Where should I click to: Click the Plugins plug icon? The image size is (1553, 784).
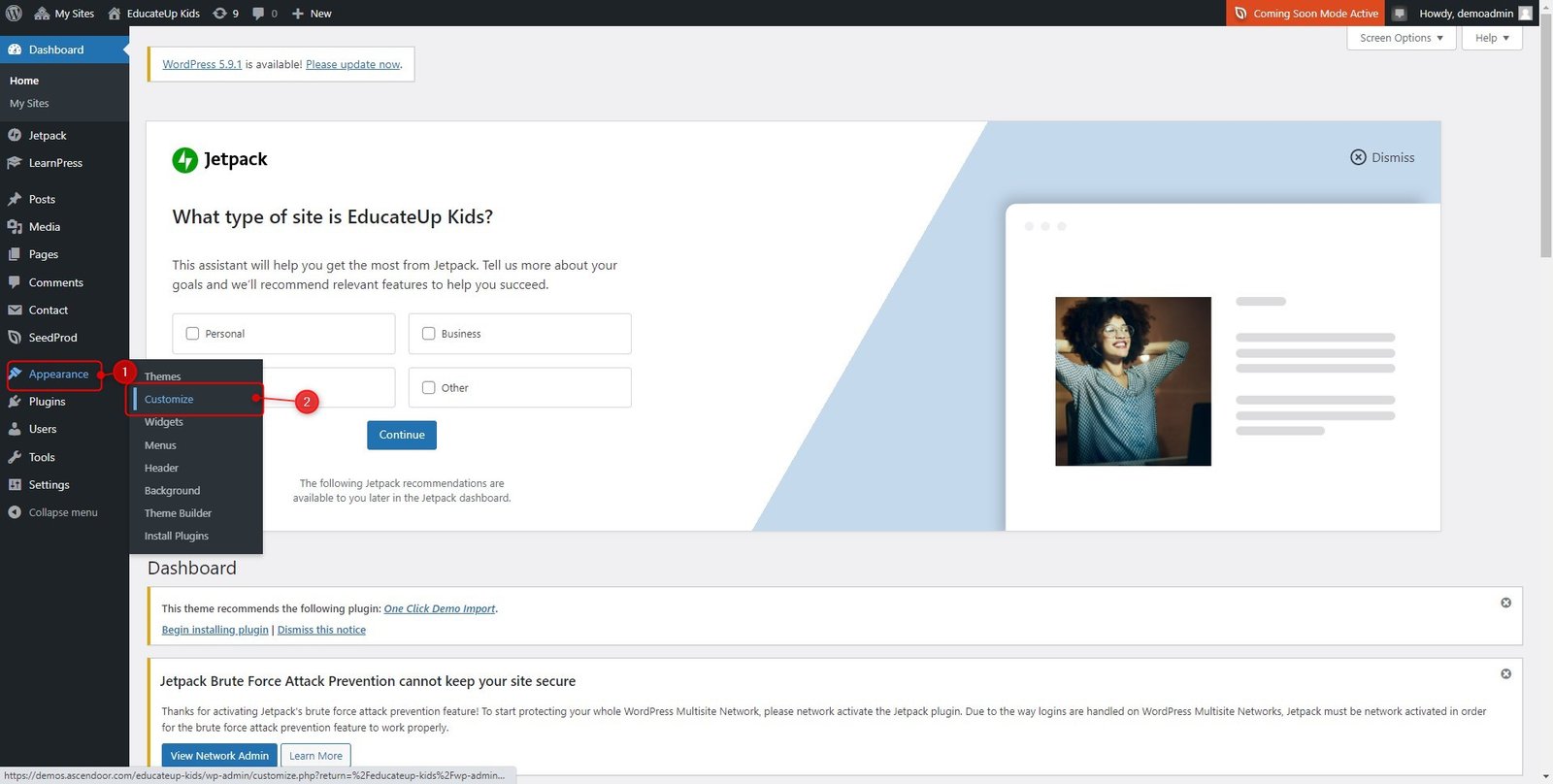15,402
